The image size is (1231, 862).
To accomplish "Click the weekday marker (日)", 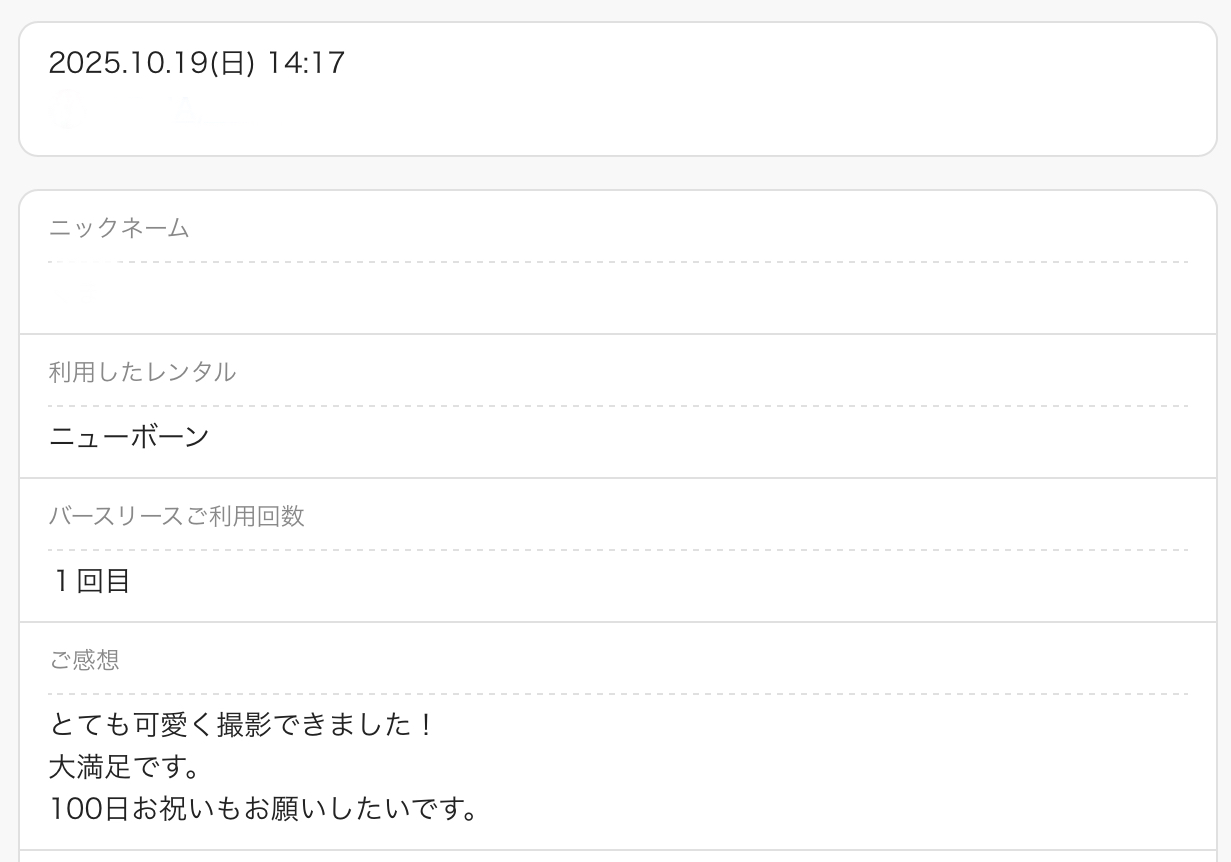I will click(x=231, y=64).
